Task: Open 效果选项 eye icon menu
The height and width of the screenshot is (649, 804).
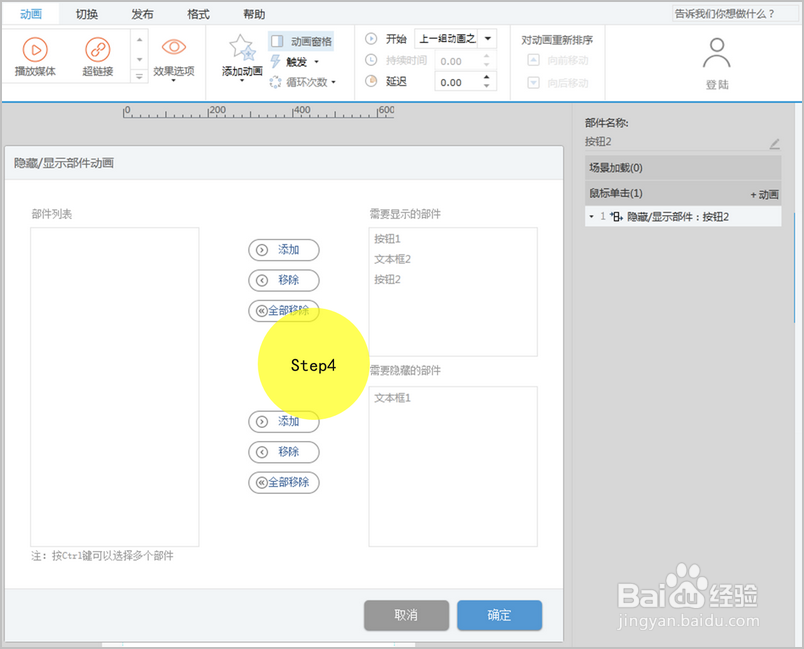Action: coord(174,57)
